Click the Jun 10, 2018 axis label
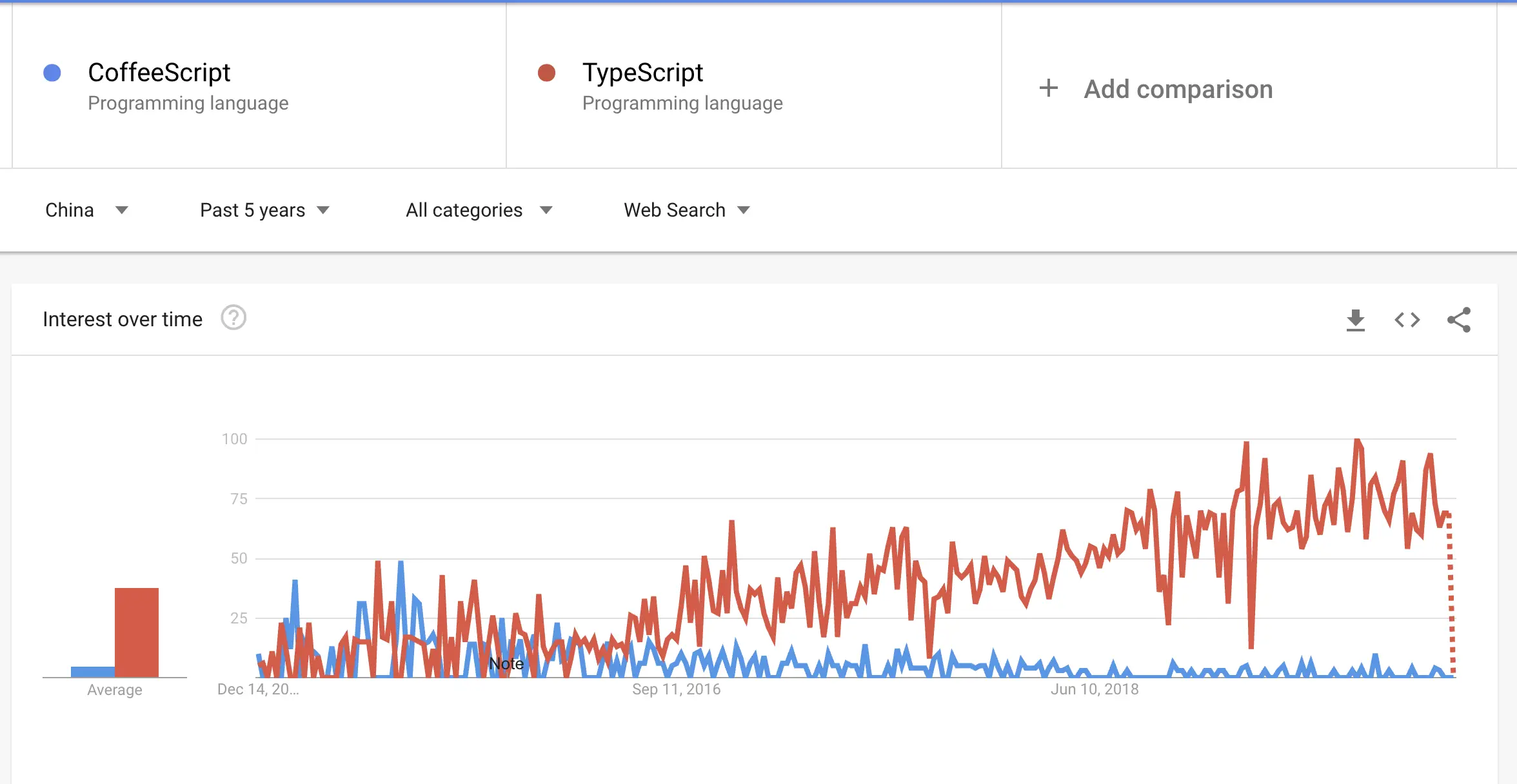The width and height of the screenshot is (1517, 784). click(x=1095, y=689)
